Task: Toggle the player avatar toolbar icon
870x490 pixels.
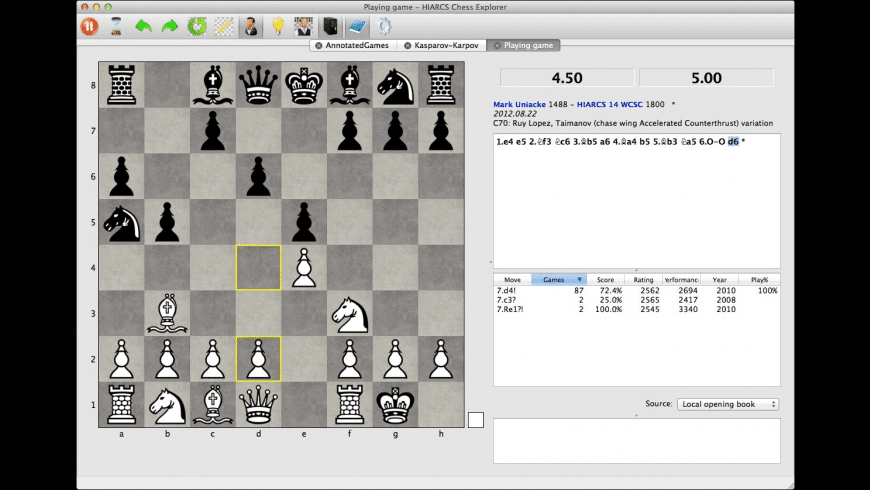Action: (x=251, y=26)
